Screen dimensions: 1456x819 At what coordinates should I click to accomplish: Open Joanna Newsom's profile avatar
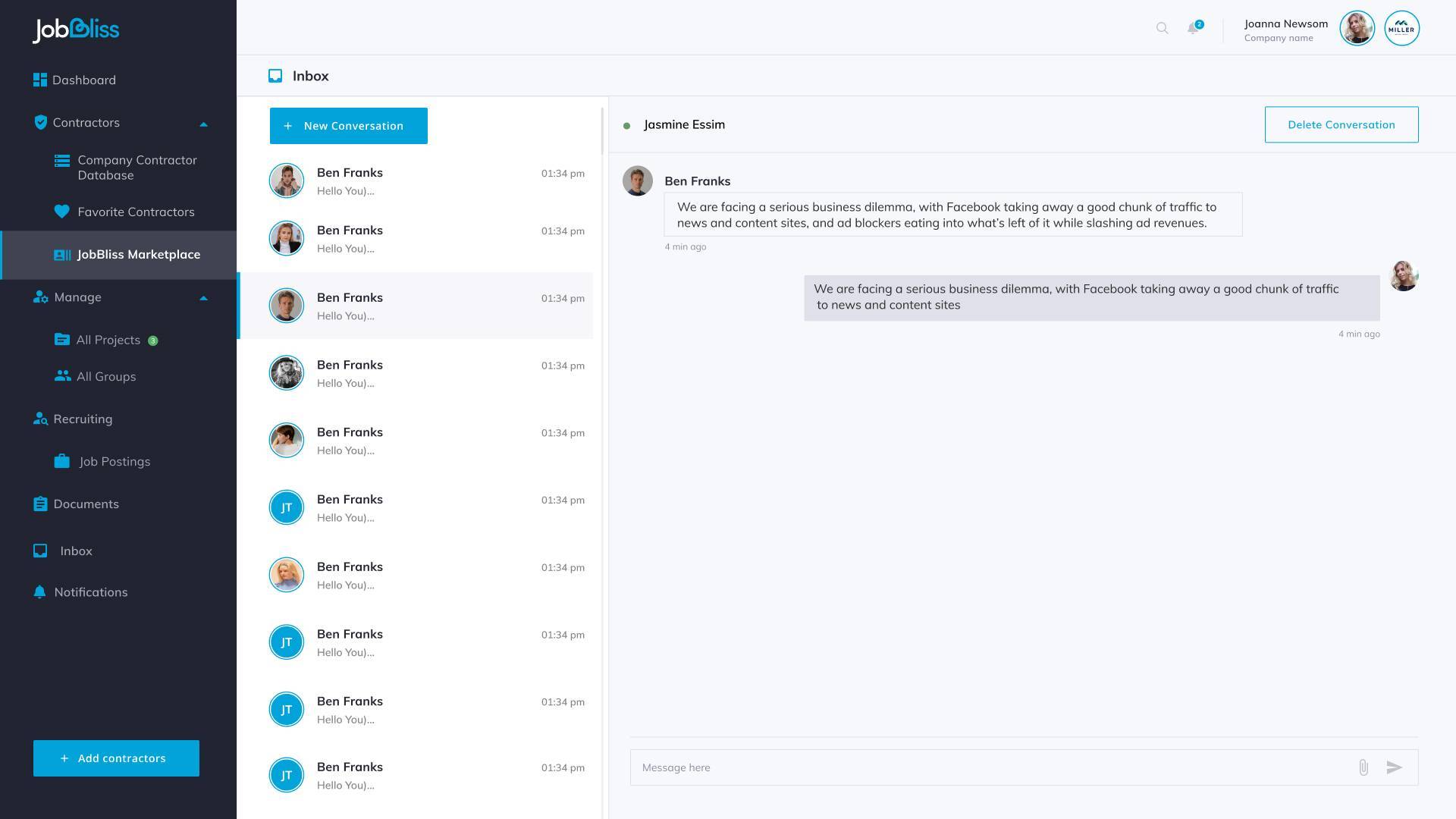click(1357, 28)
